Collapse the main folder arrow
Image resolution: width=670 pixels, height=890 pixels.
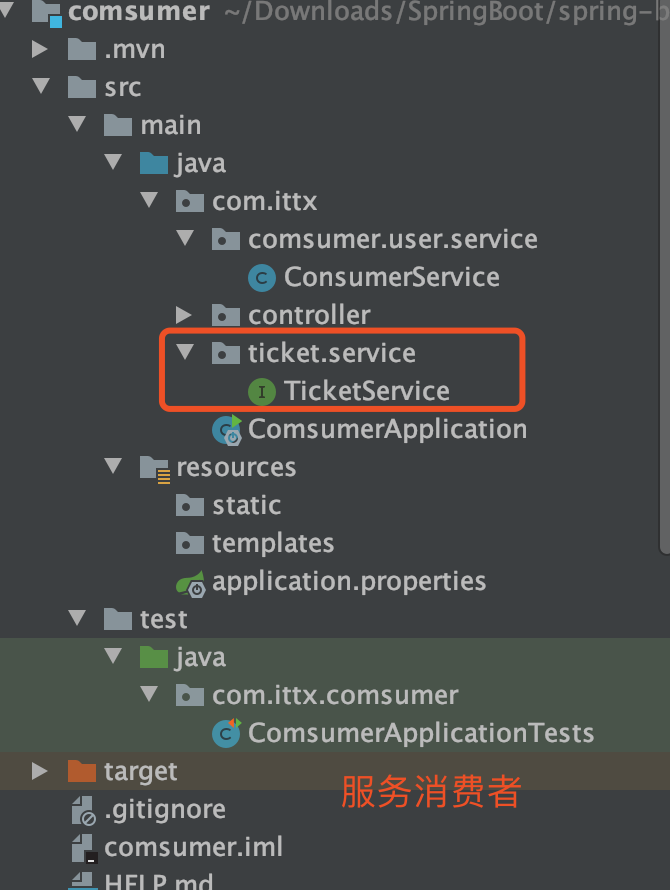[x=77, y=124]
